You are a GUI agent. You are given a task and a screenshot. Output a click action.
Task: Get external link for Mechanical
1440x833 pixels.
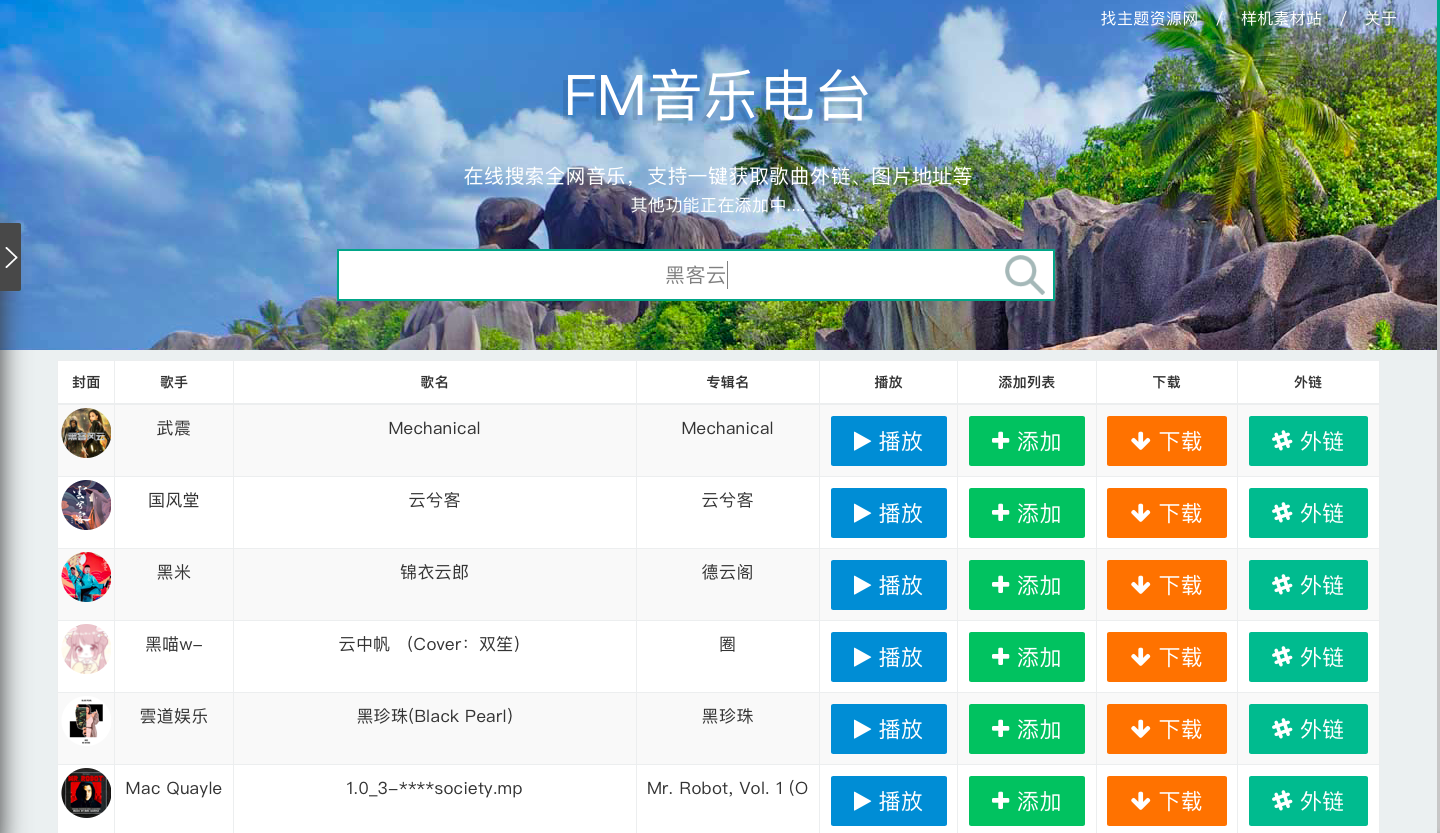pyautogui.click(x=1307, y=441)
